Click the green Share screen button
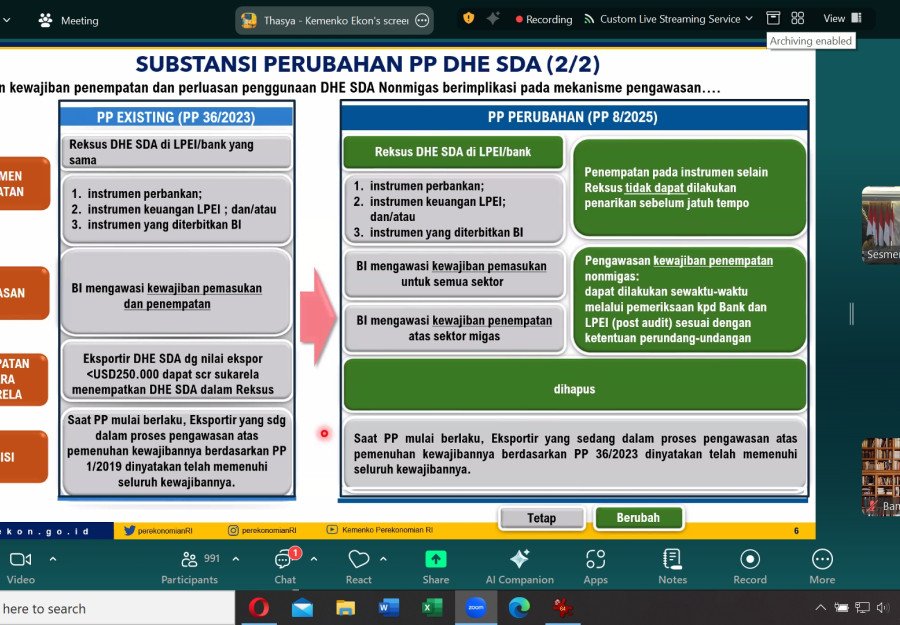Viewport: 900px width, 625px height. [x=436, y=567]
